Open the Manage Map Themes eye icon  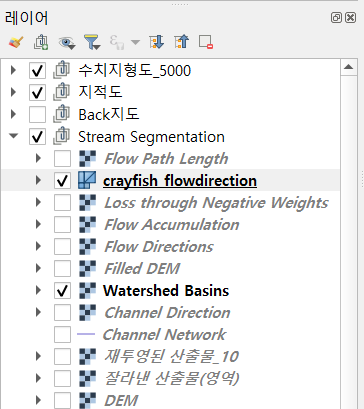tap(67, 43)
